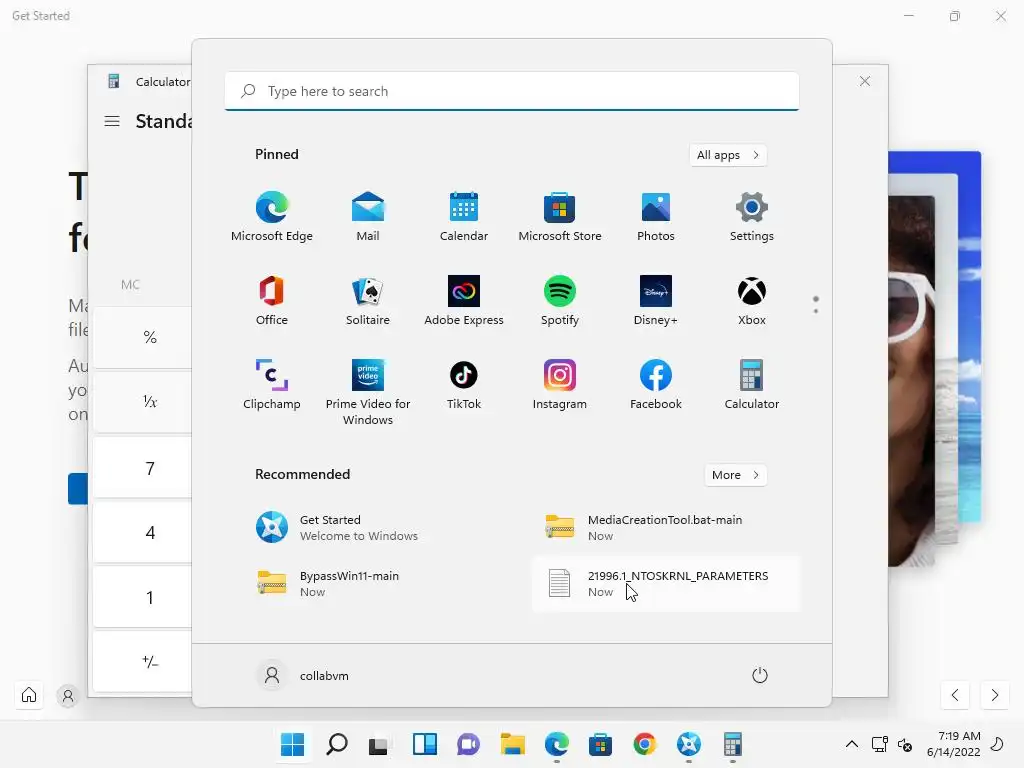
Task: Launch Facebook from pinned apps
Action: tap(656, 385)
